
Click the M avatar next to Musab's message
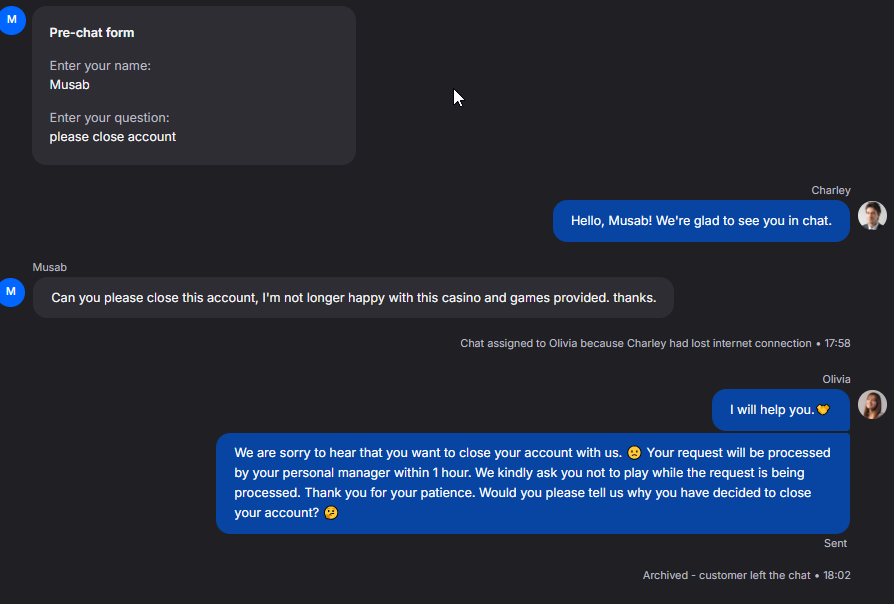click(x=12, y=292)
